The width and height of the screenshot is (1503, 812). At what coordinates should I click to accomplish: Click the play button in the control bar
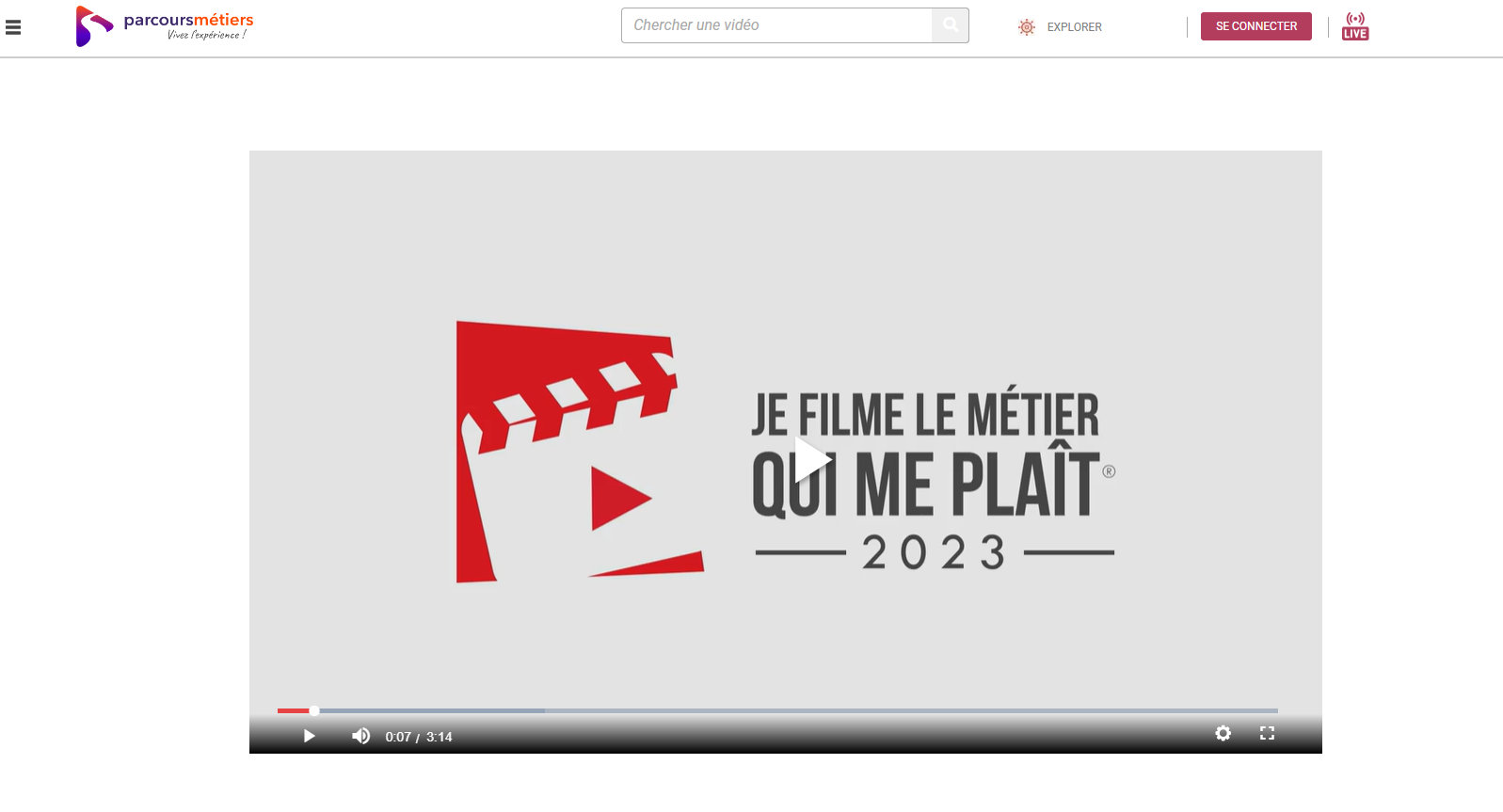pos(309,736)
